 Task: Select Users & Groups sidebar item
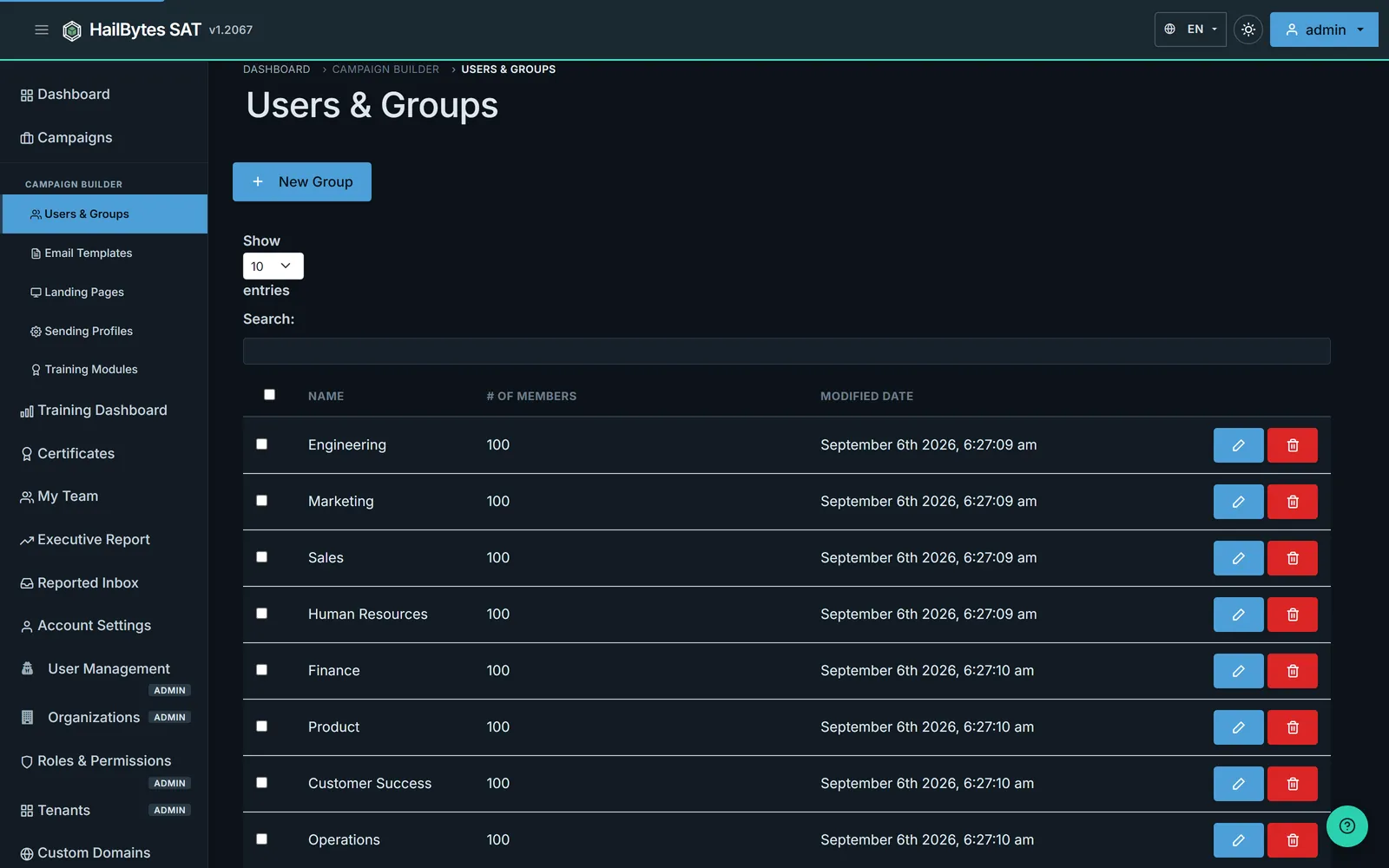pyautogui.click(x=105, y=214)
